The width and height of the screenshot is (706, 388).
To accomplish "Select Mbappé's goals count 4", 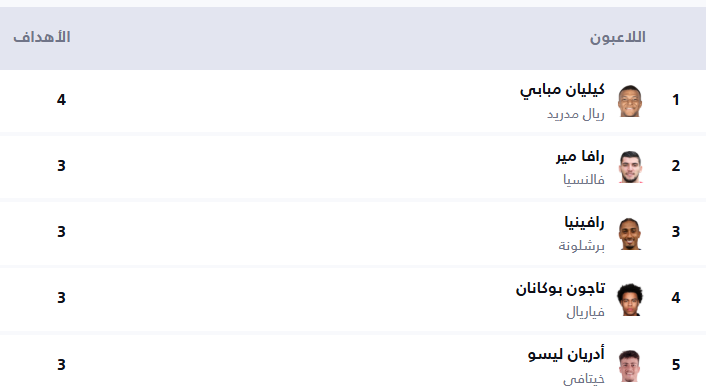I will pyautogui.click(x=61, y=99).
